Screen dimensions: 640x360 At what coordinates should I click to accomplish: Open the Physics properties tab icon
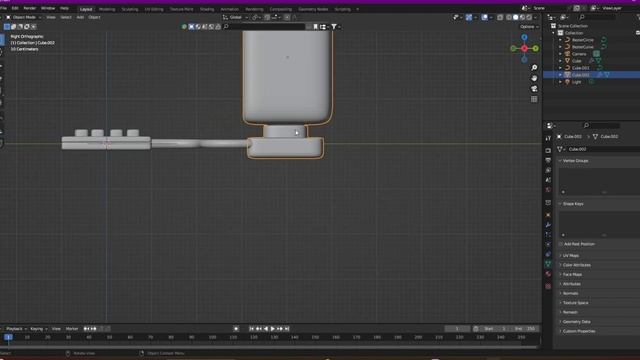pos(548,244)
